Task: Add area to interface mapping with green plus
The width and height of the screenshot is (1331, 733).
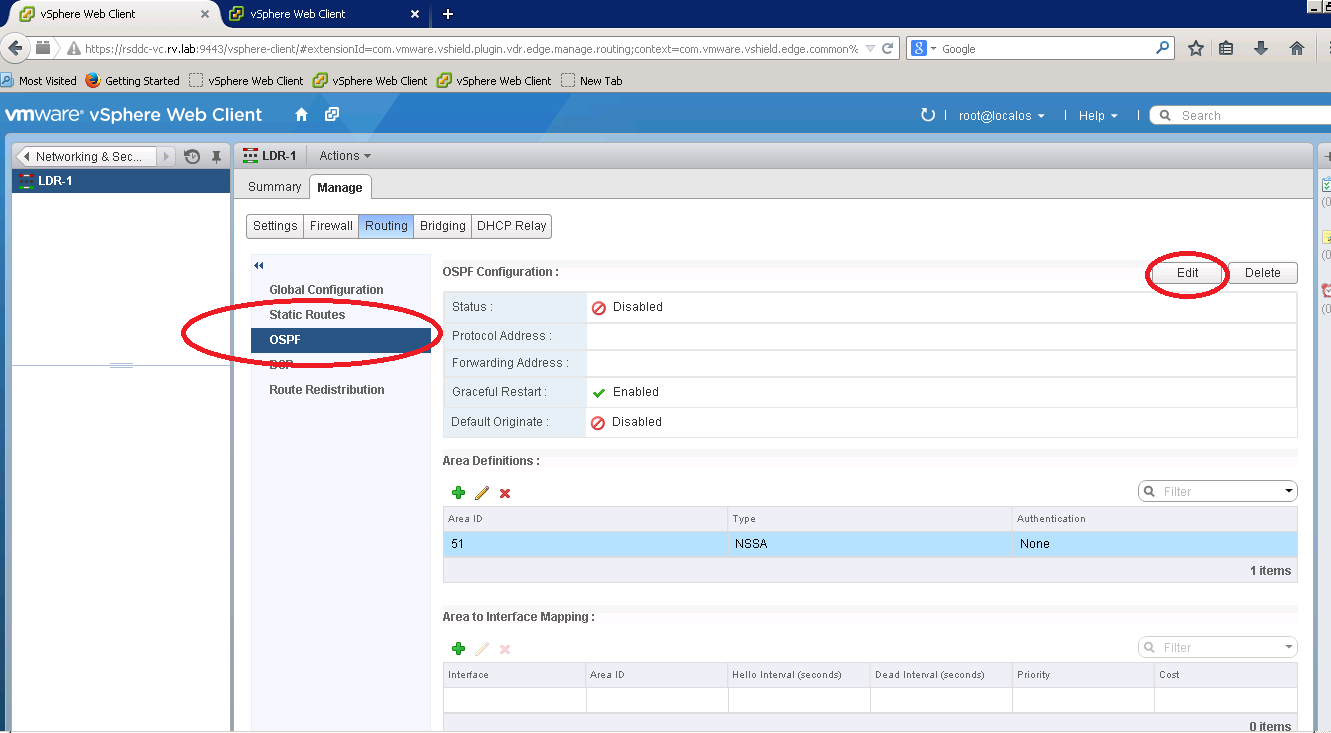Action: pos(458,649)
